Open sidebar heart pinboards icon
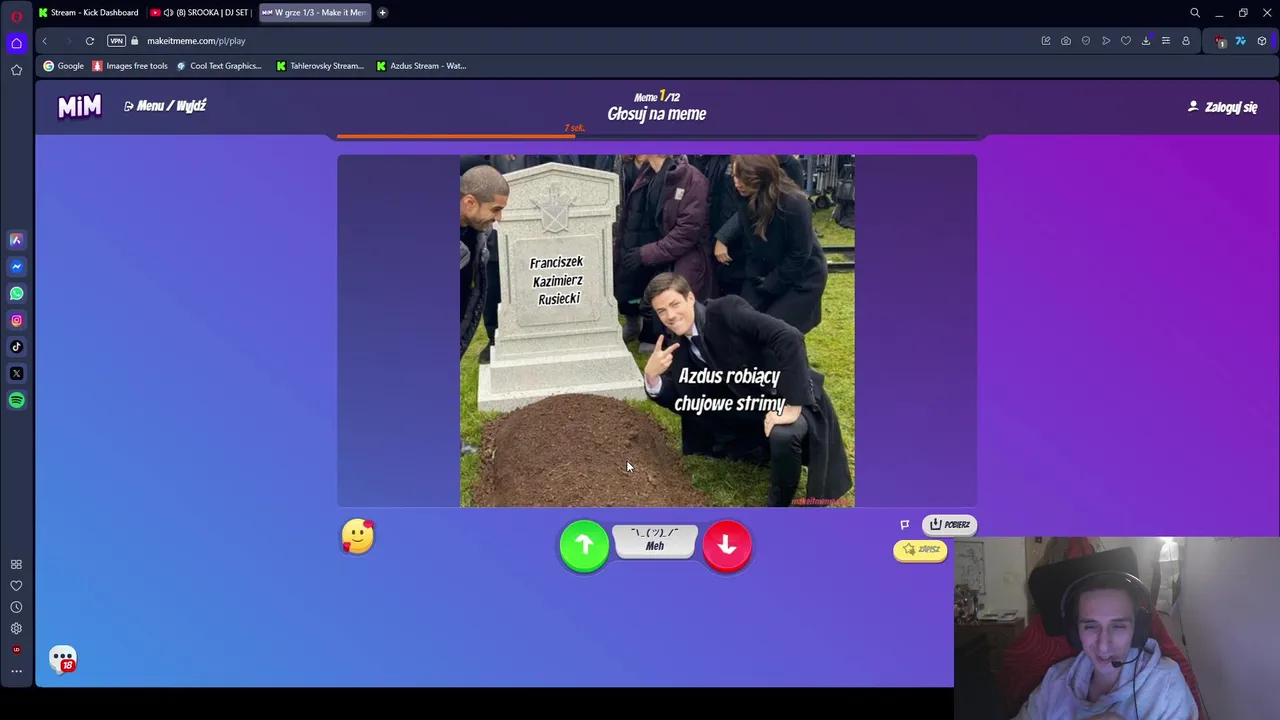The width and height of the screenshot is (1280, 720). coord(16,586)
